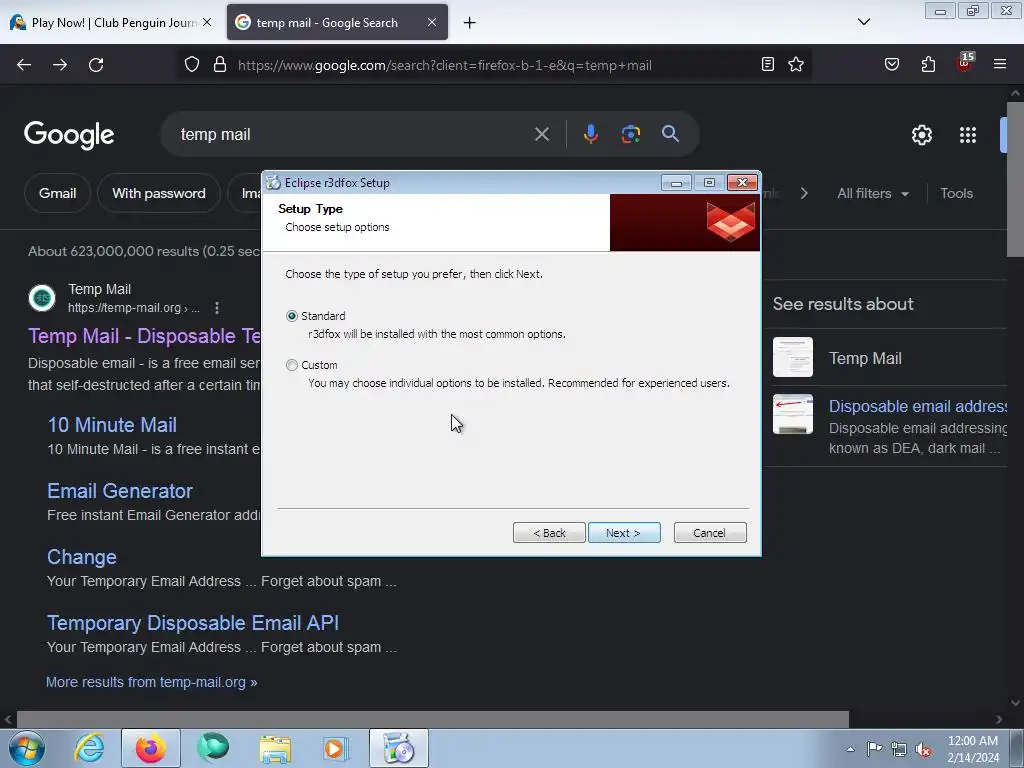The width and height of the screenshot is (1024, 768).
Task: Toggle reader view in address bar
Action: tap(768, 64)
